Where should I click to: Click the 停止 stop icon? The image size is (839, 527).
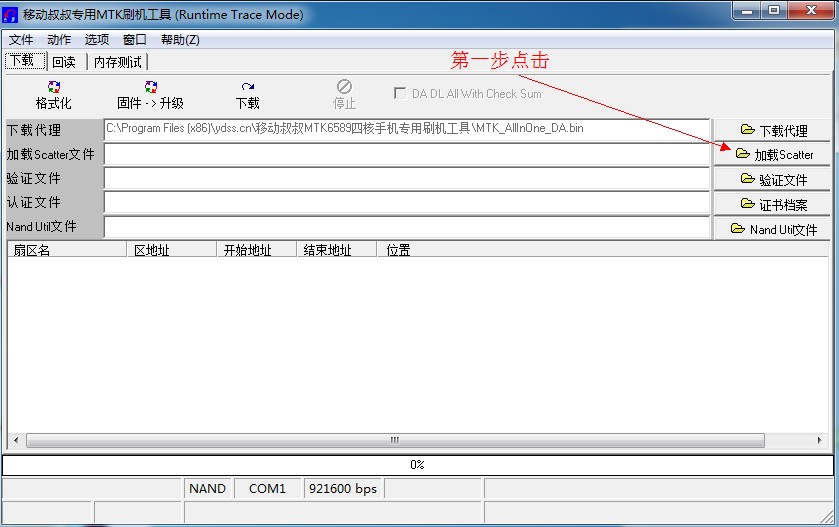click(344, 87)
